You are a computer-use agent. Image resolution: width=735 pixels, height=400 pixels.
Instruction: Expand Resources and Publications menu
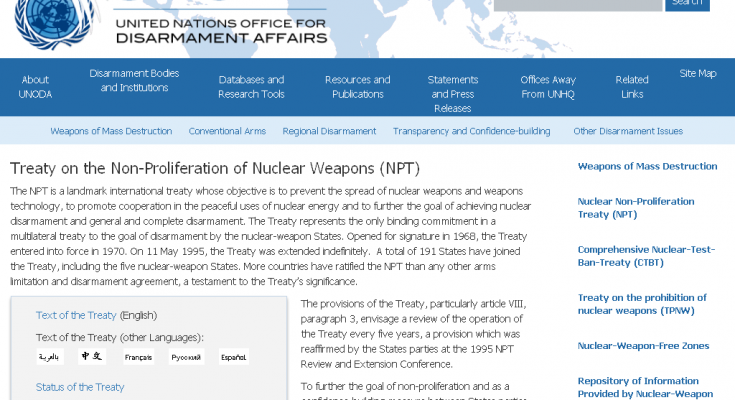357,87
